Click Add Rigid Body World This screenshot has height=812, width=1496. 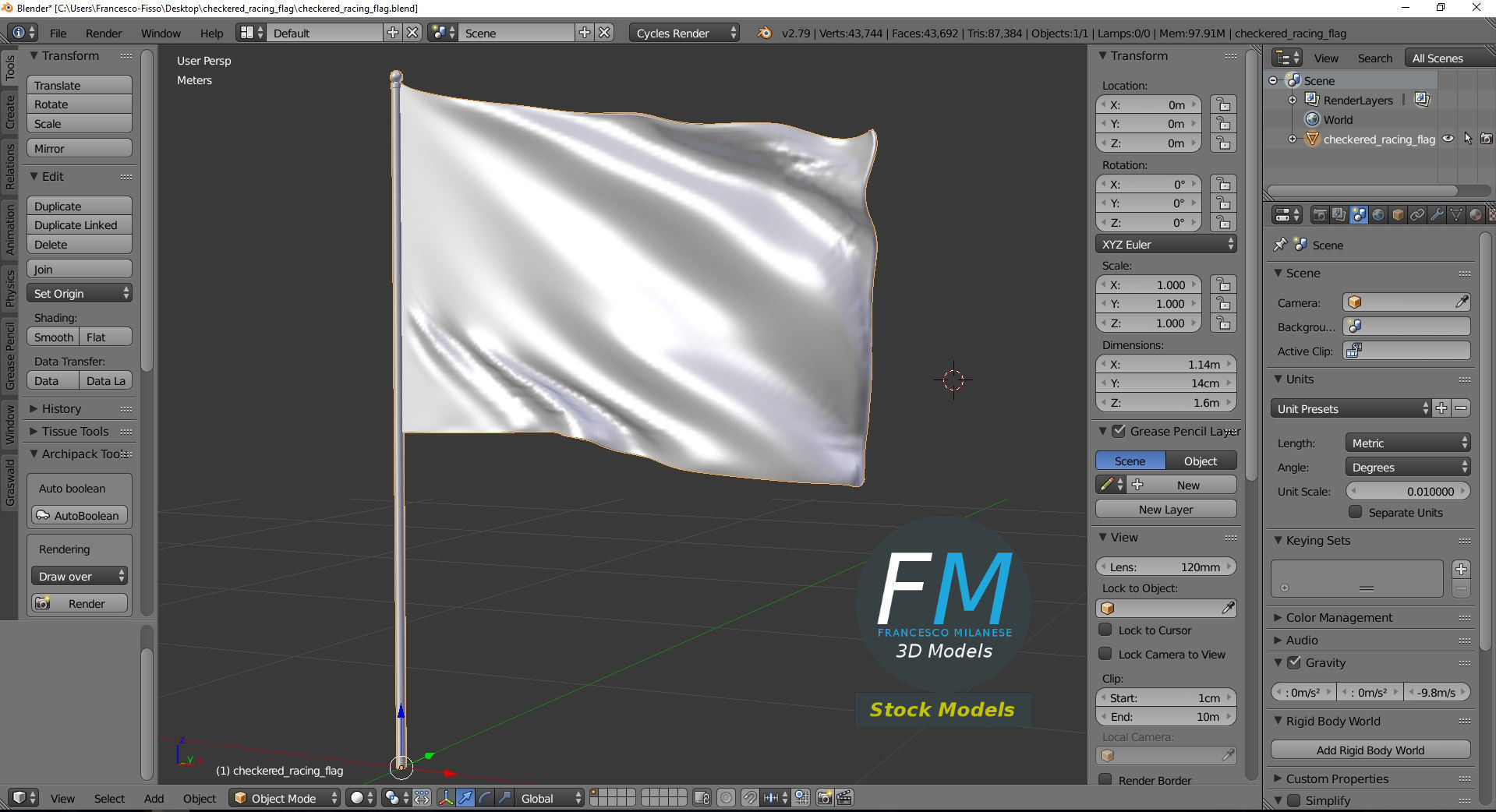(x=1370, y=750)
